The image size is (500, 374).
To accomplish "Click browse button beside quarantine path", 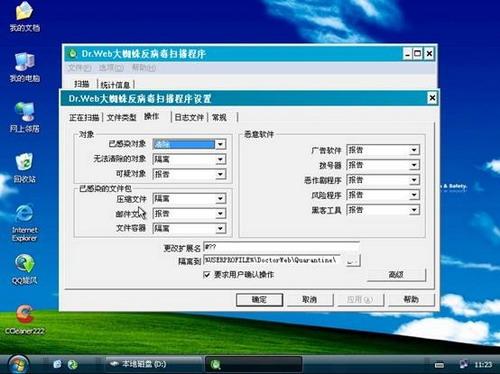I will (x=353, y=261).
